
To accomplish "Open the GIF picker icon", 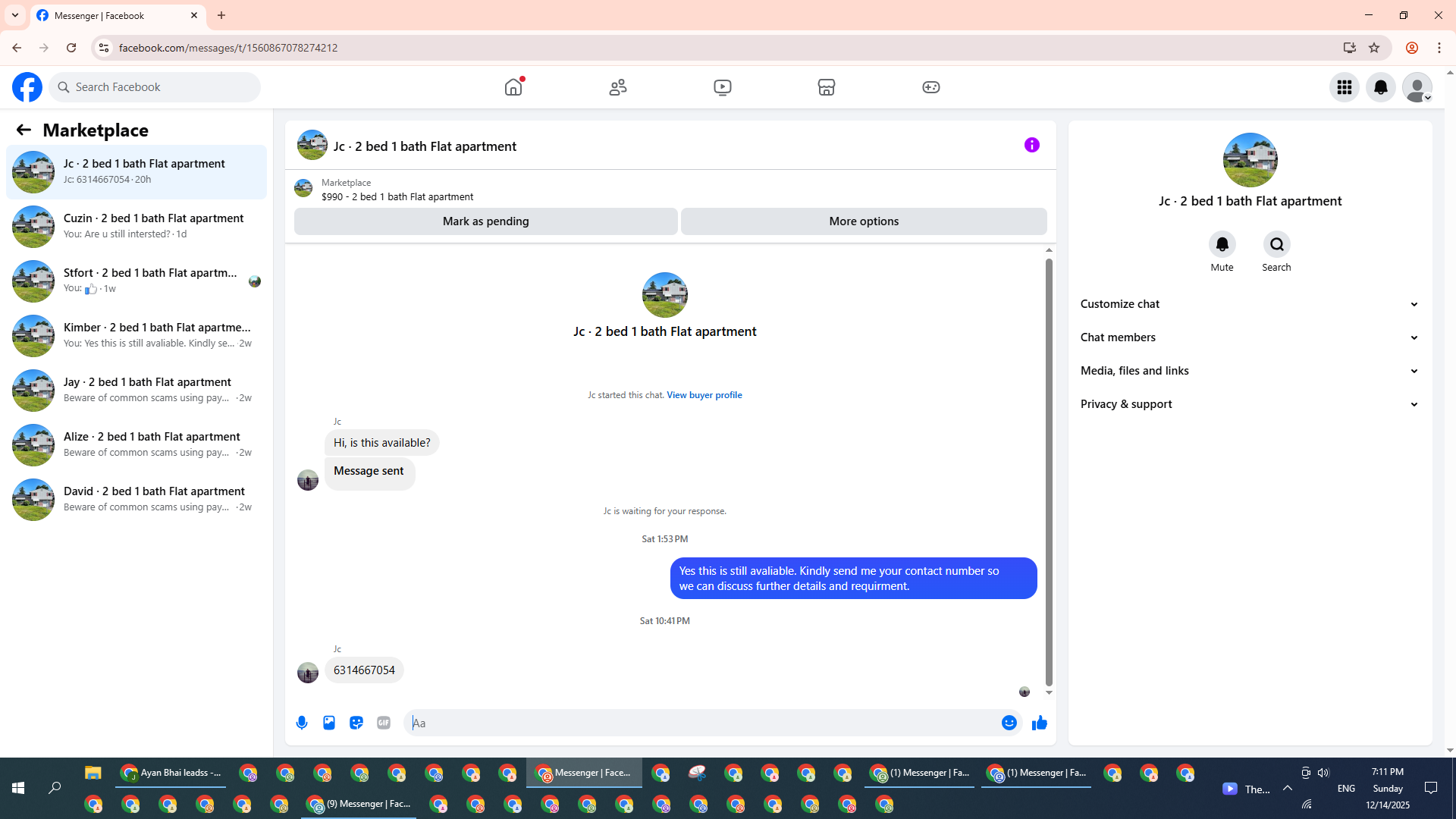I will coord(384,723).
